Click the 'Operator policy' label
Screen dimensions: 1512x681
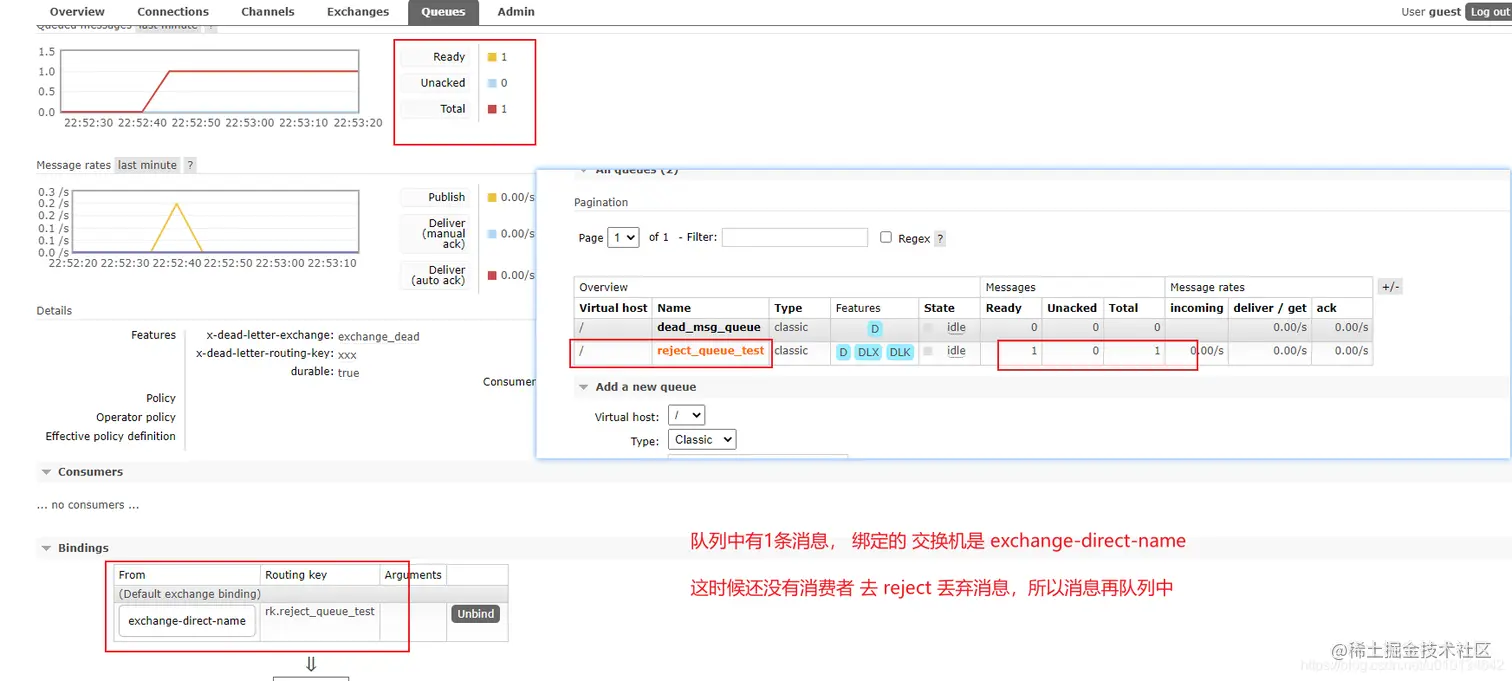tap(136, 417)
